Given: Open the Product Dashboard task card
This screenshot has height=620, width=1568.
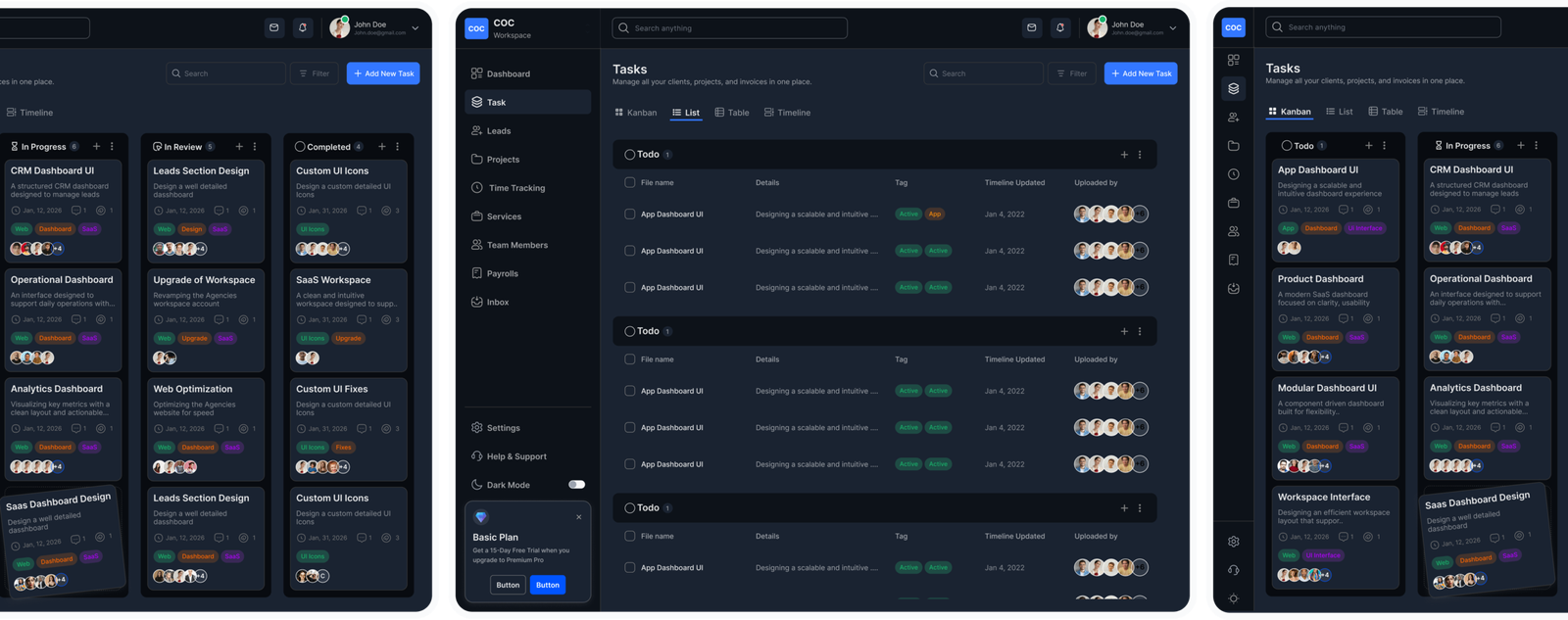Looking at the screenshot, I should [x=1320, y=279].
